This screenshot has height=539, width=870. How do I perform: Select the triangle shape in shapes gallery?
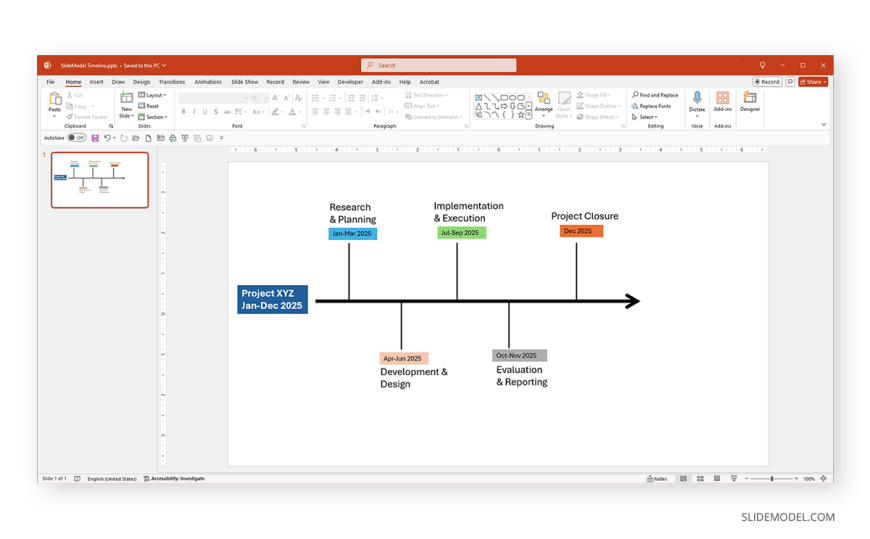pyautogui.click(x=479, y=106)
